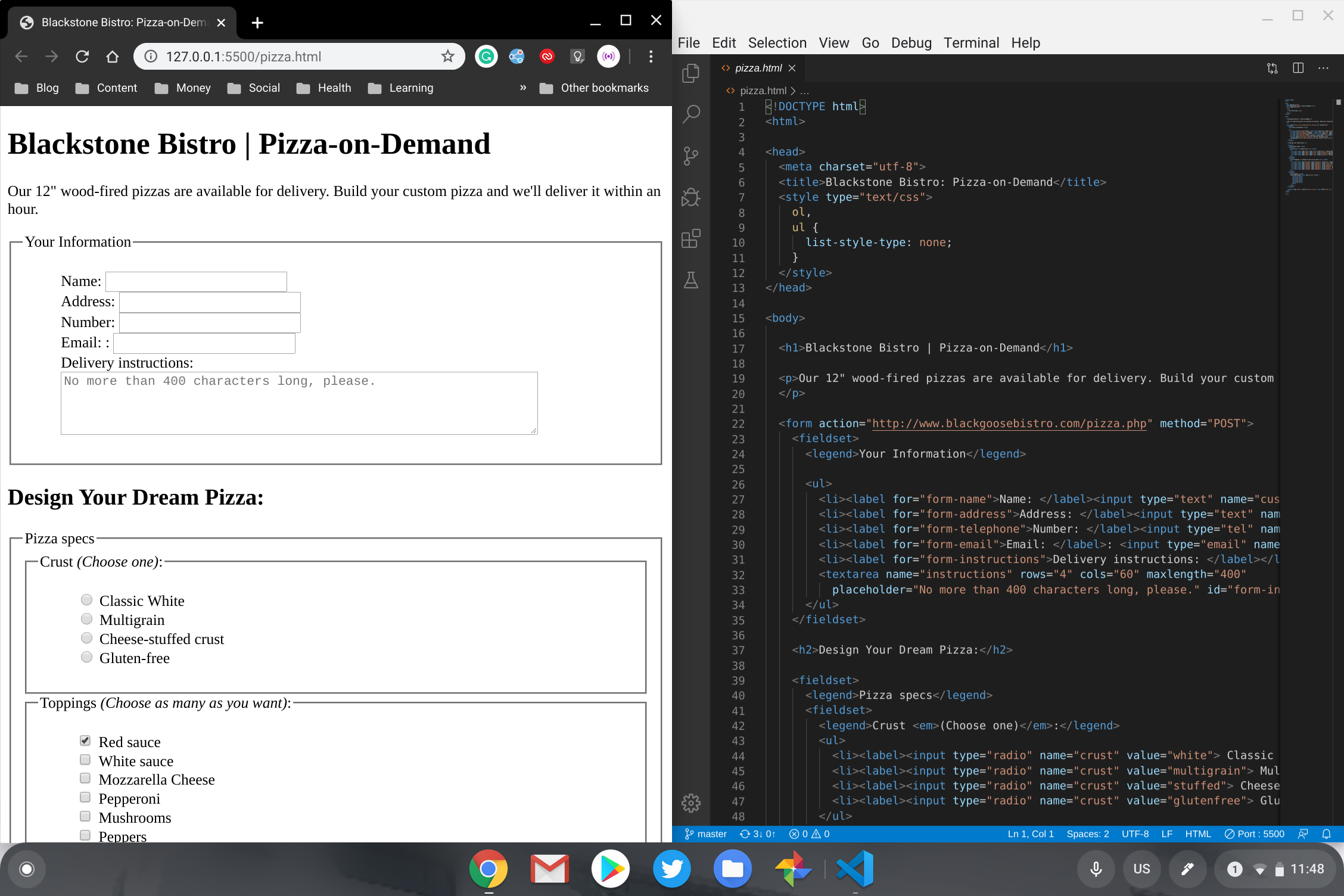Click in the Delivery instructions textarea
Viewport: 1344px width, 896px height.
[x=299, y=403]
